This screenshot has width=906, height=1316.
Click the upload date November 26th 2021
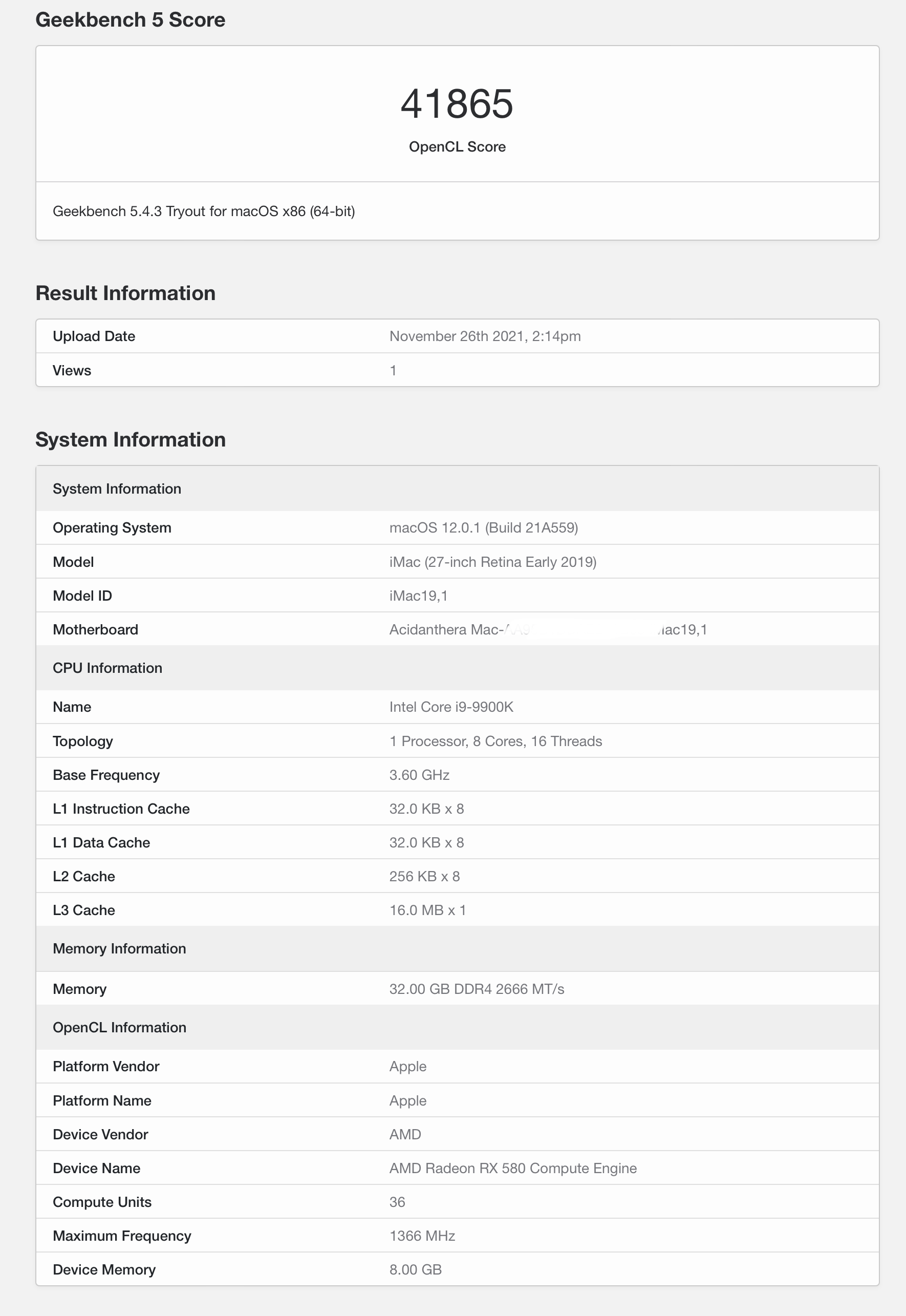(484, 336)
